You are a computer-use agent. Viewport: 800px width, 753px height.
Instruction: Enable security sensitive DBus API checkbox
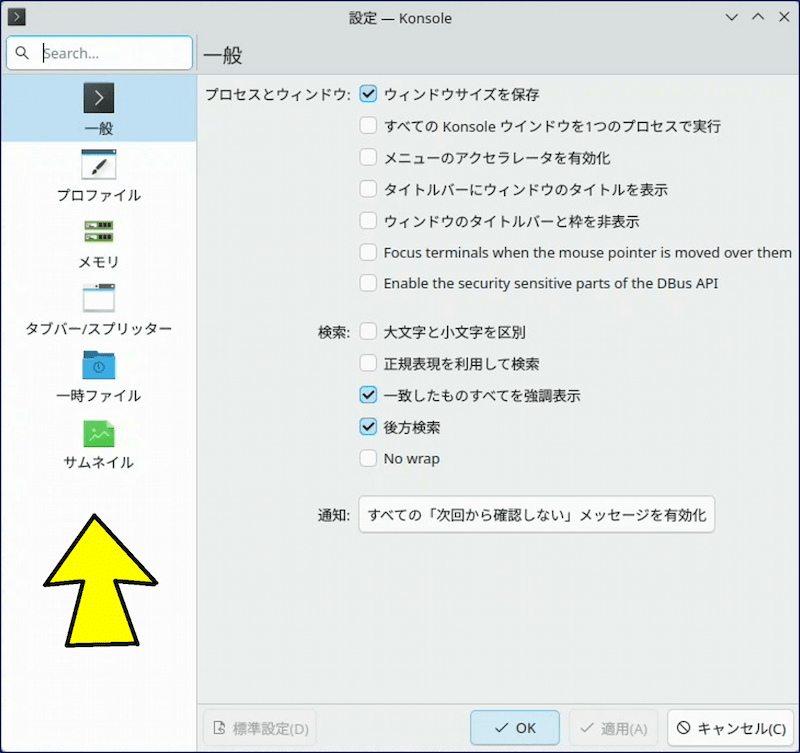[368, 284]
